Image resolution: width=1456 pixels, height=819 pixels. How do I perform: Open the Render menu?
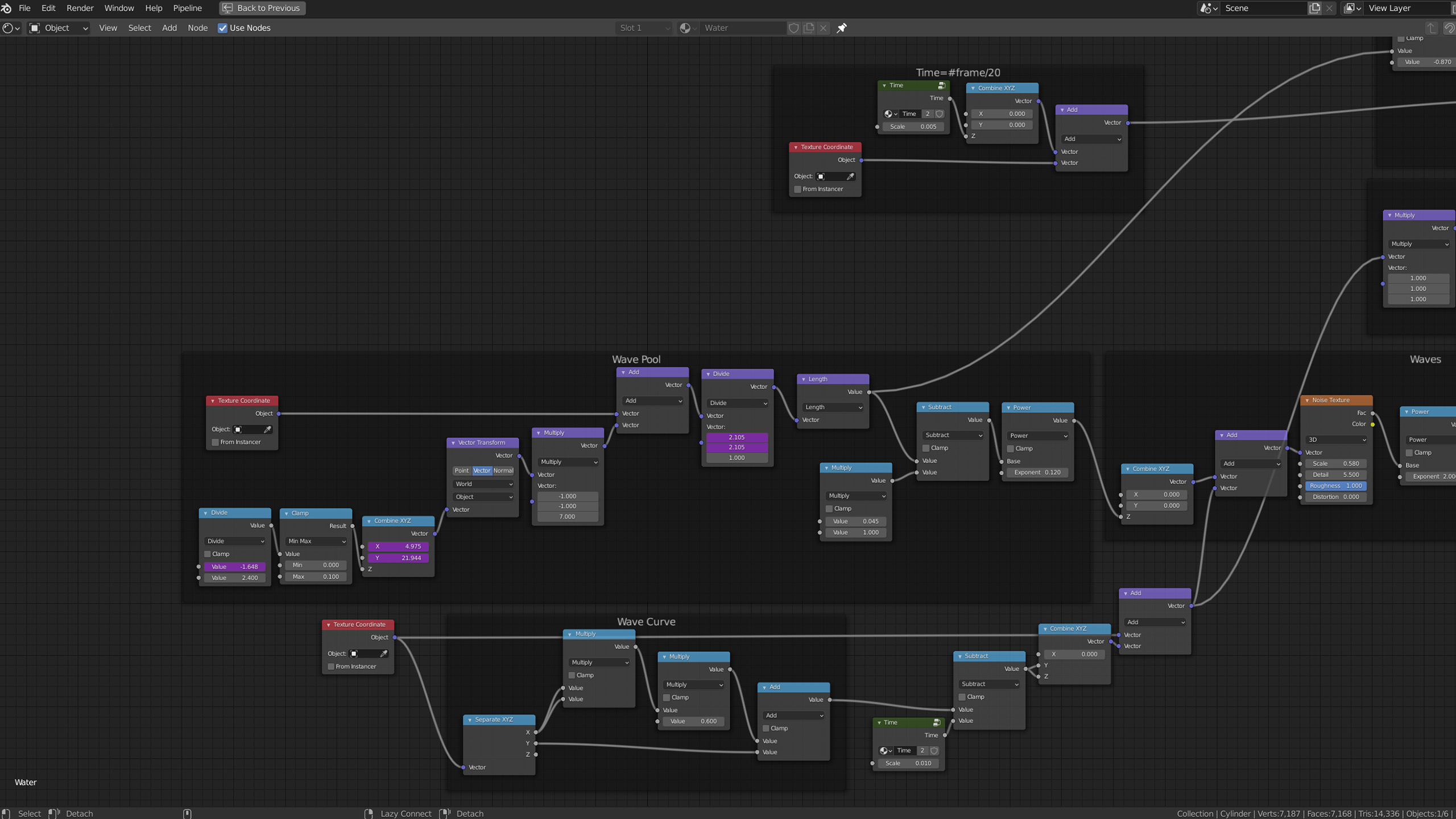pyautogui.click(x=80, y=8)
